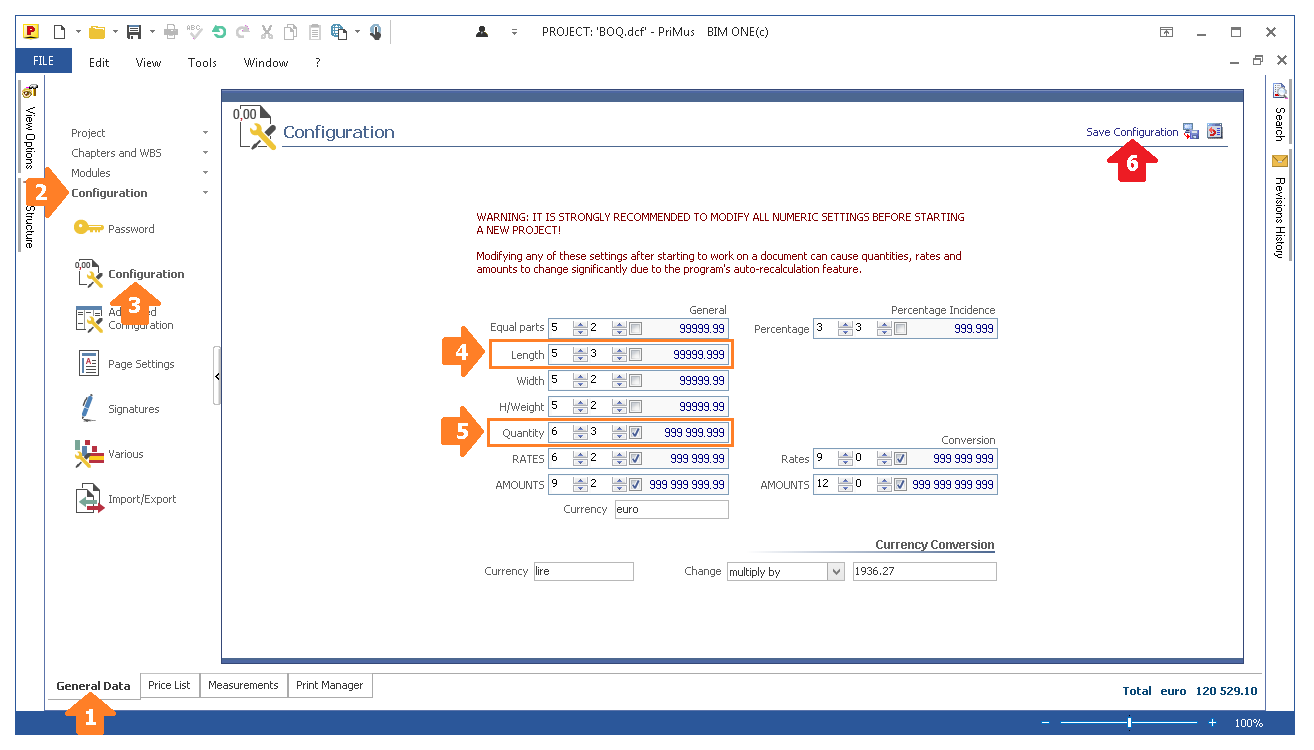
Task: Click the redo arrow icon
Action: click(x=243, y=32)
